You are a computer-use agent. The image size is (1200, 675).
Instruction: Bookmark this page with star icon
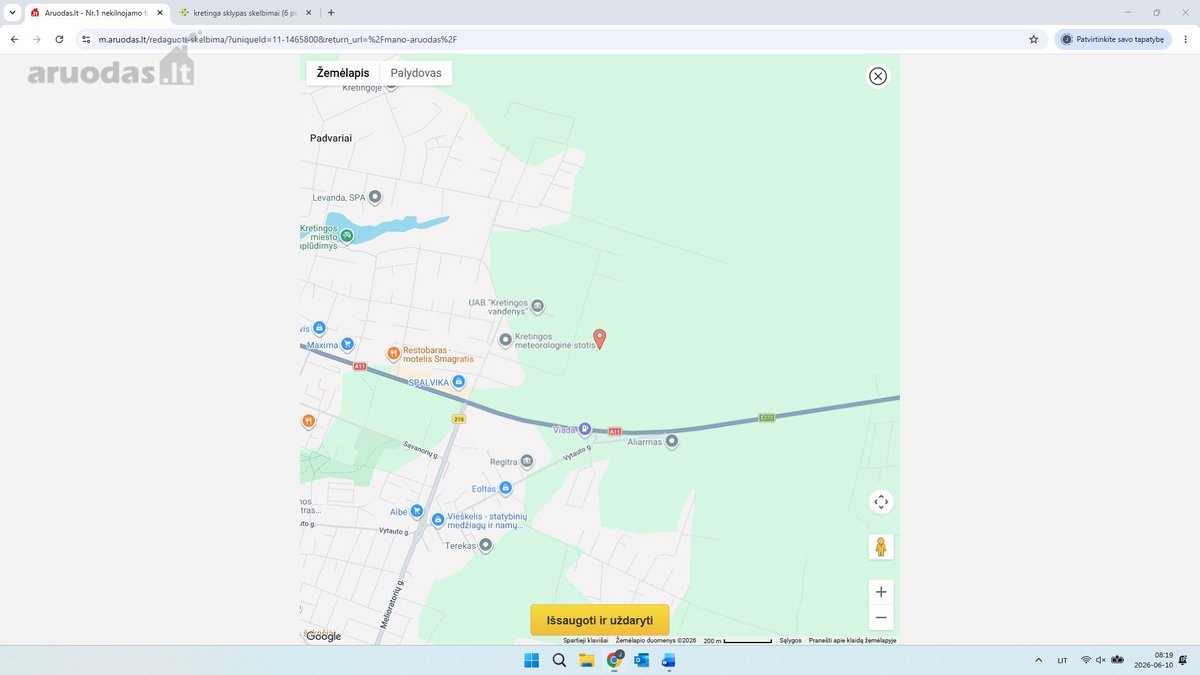1033,39
